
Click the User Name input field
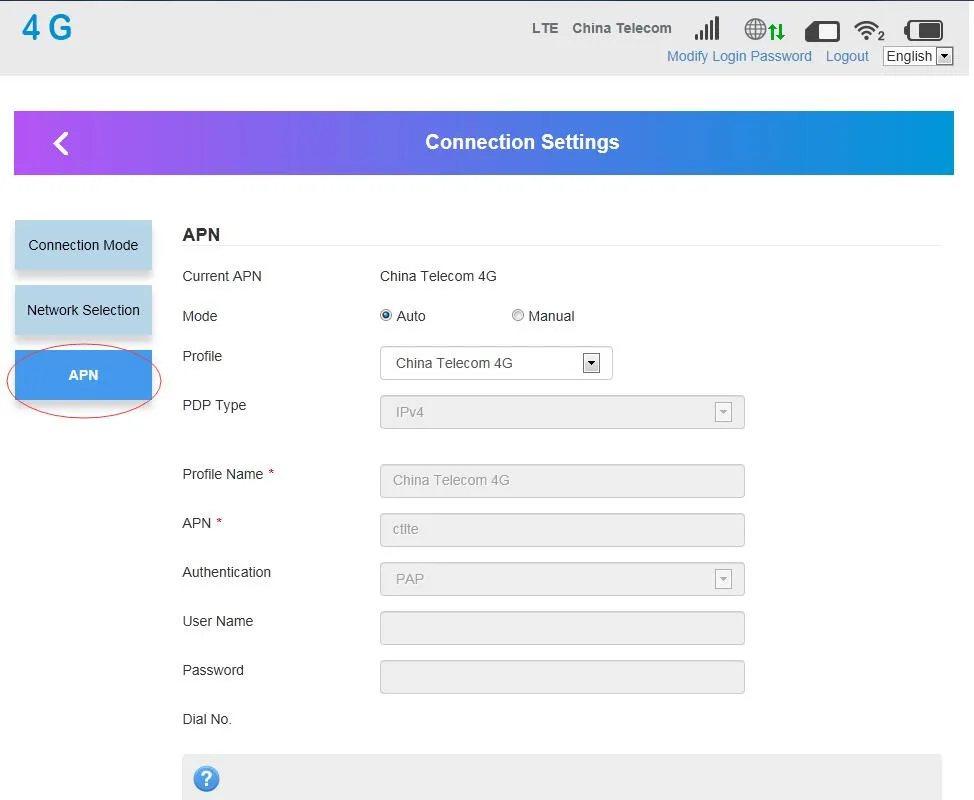point(562,628)
